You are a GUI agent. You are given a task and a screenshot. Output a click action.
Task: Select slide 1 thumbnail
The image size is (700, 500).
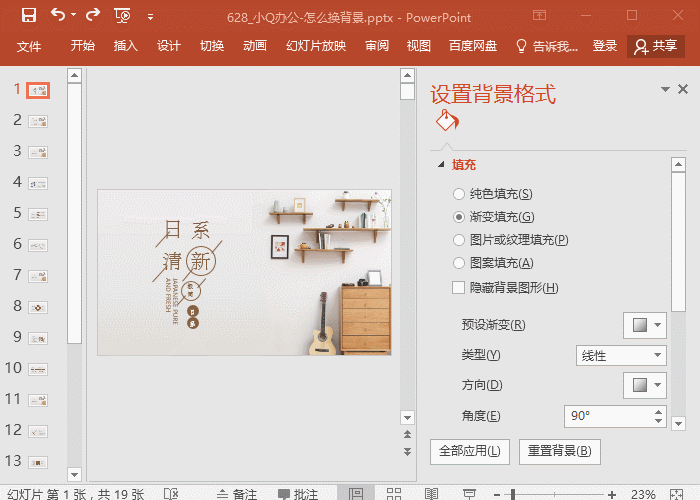(38, 91)
